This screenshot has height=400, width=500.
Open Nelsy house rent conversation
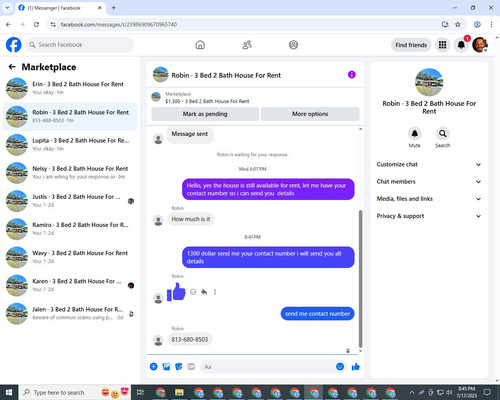tap(70, 173)
